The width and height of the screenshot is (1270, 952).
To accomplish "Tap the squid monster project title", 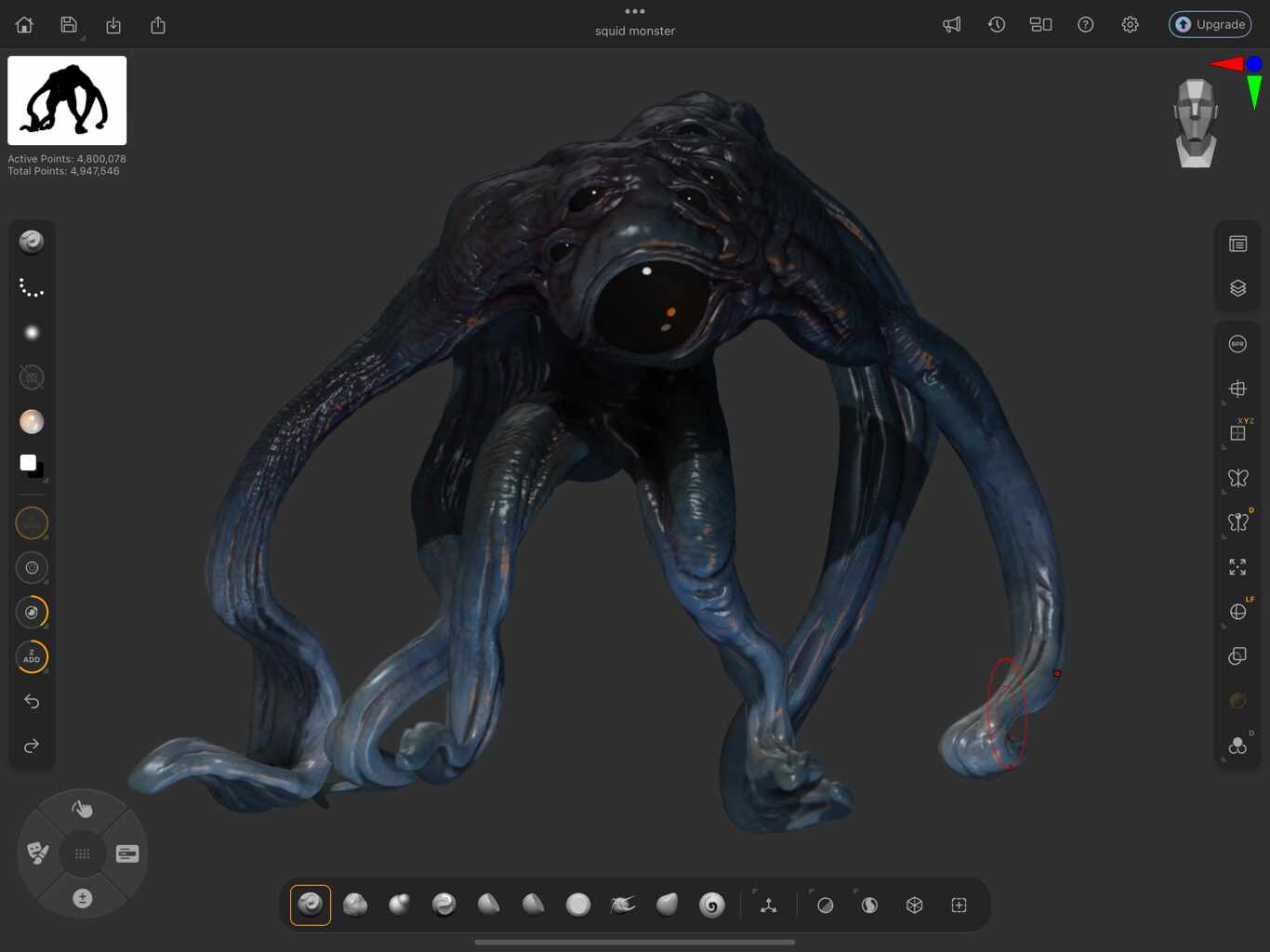I will click(635, 32).
